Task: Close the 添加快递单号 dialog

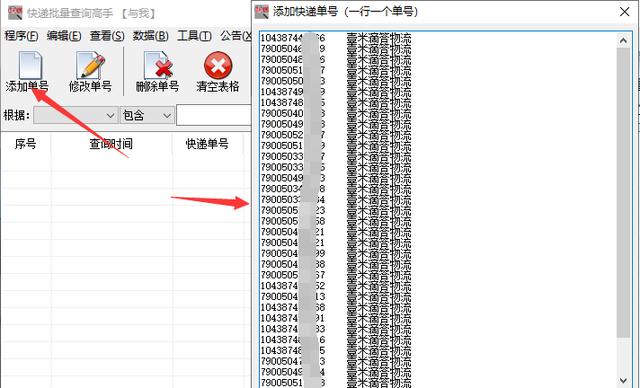Action: click(x=624, y=12)
